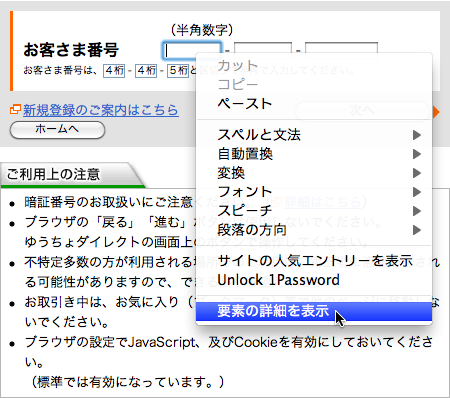Click the 5桁 box in the hint

point(178,71)
